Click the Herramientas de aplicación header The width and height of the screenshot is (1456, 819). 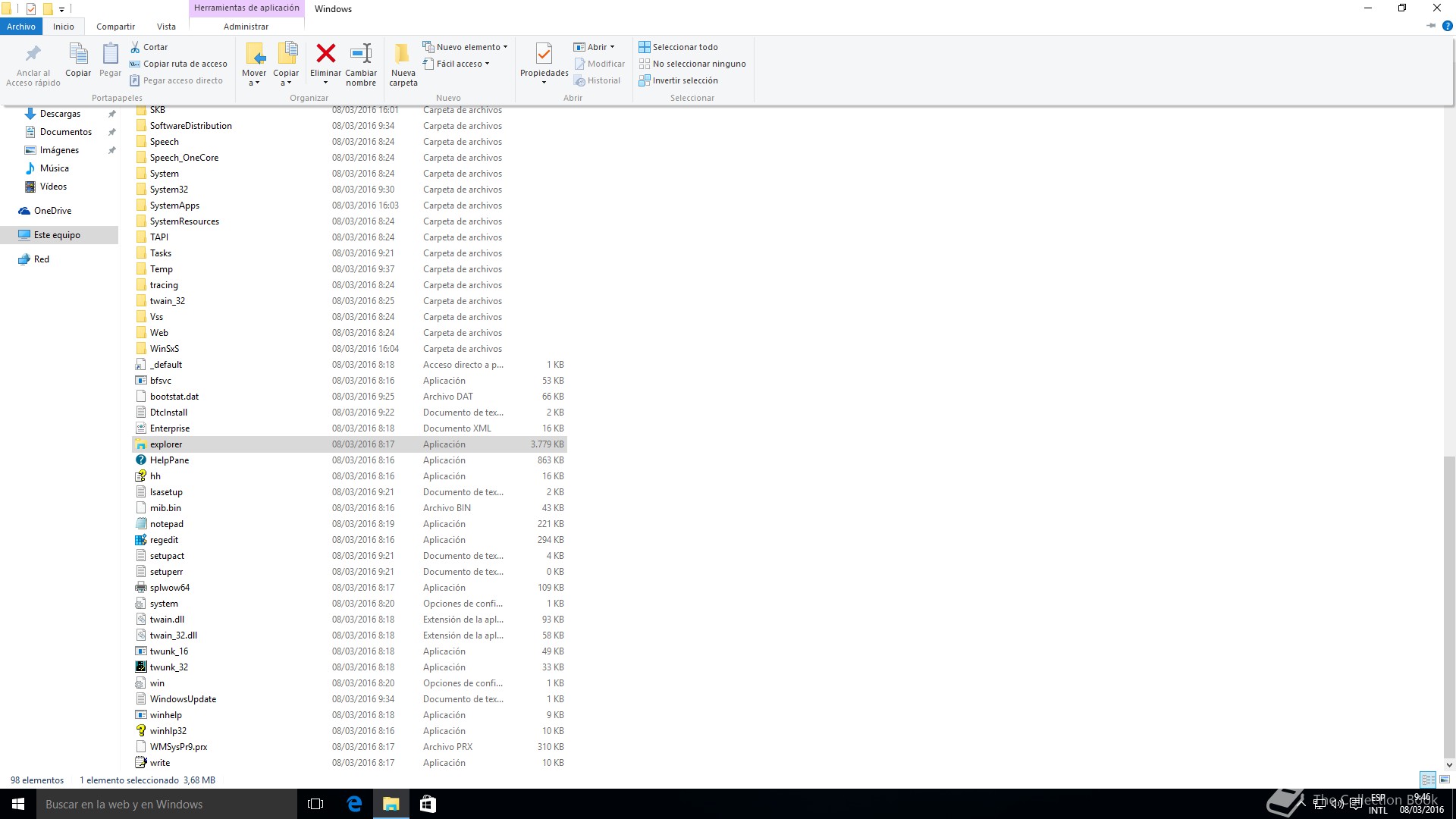click(246, 8)
